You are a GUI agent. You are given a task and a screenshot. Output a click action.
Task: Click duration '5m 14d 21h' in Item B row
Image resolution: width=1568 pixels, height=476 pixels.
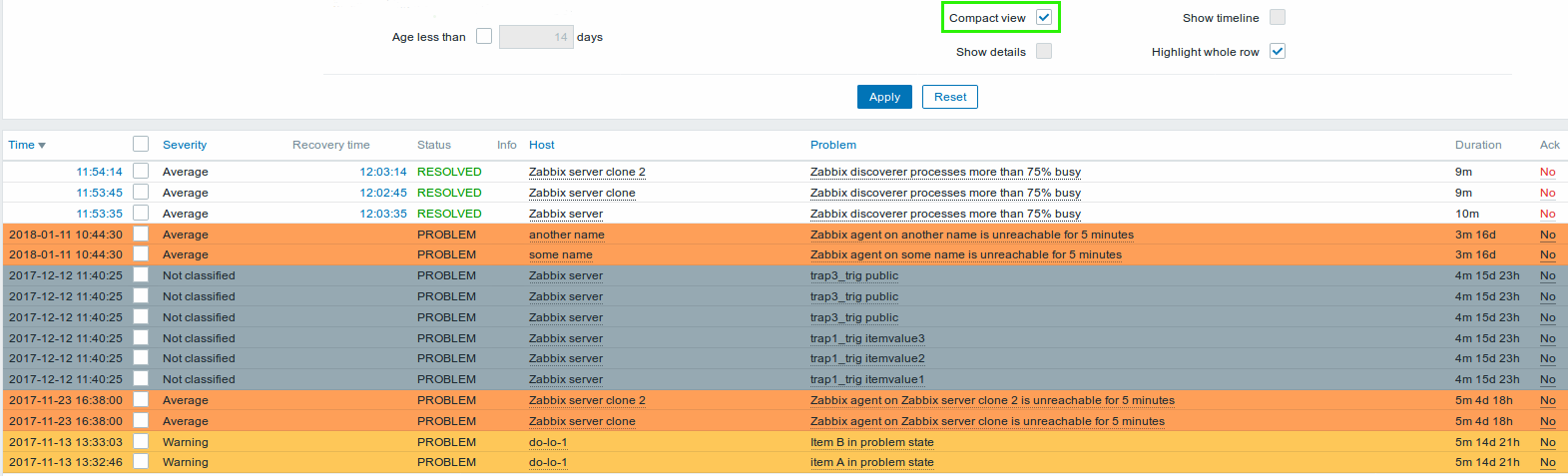point(1487,442)
